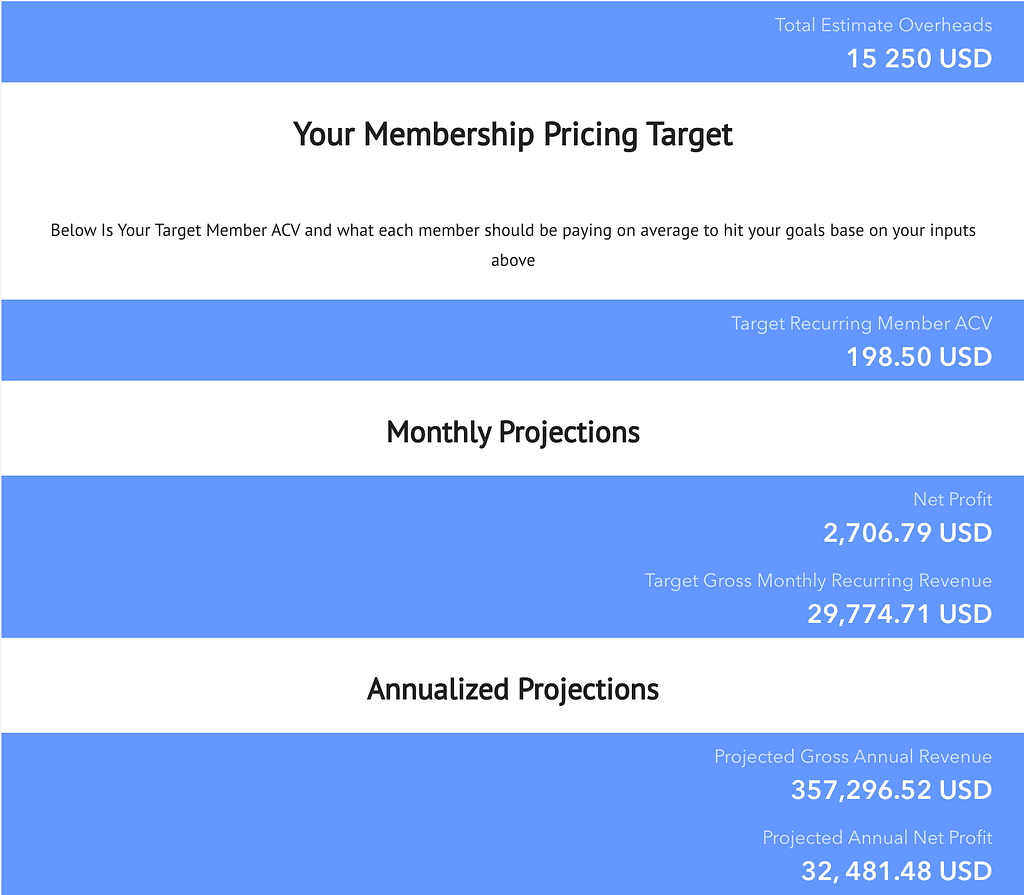Click the word 'above' beneath the description
Screen dimensions: 1024x895
[513, 261]
